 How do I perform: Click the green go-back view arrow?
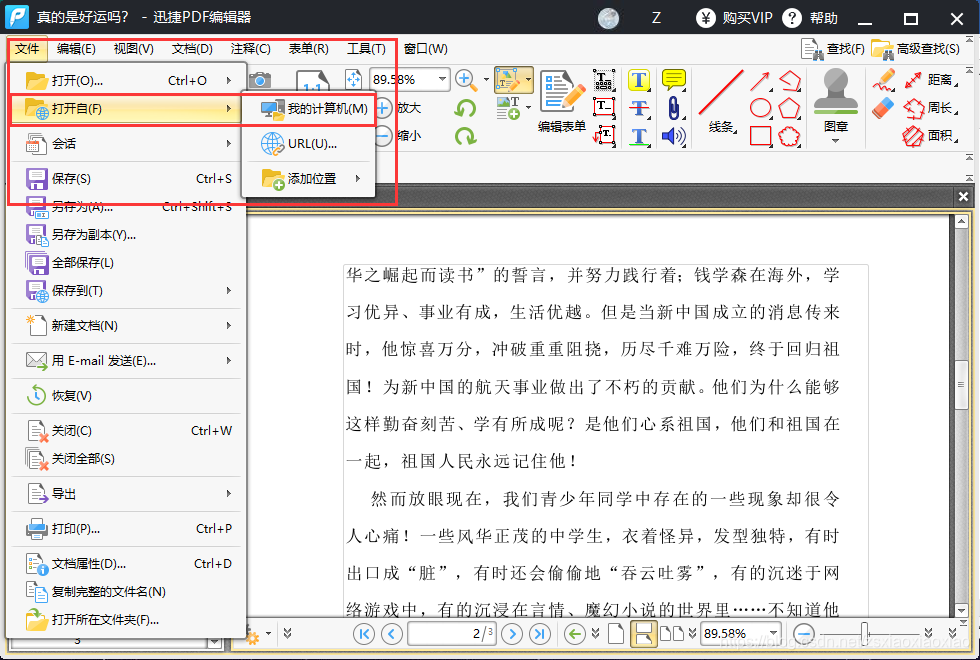pyautogui.click(x=574, y=634)
